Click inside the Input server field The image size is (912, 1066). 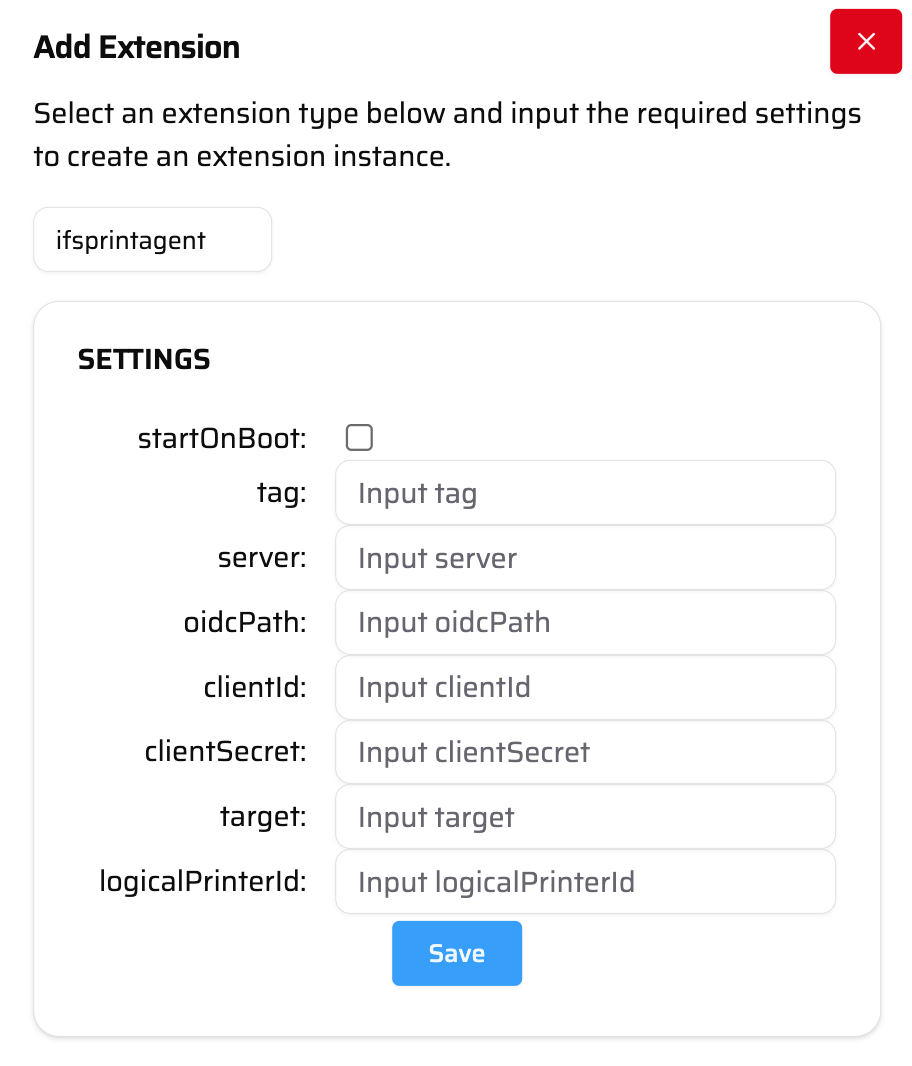coord(585,557)
